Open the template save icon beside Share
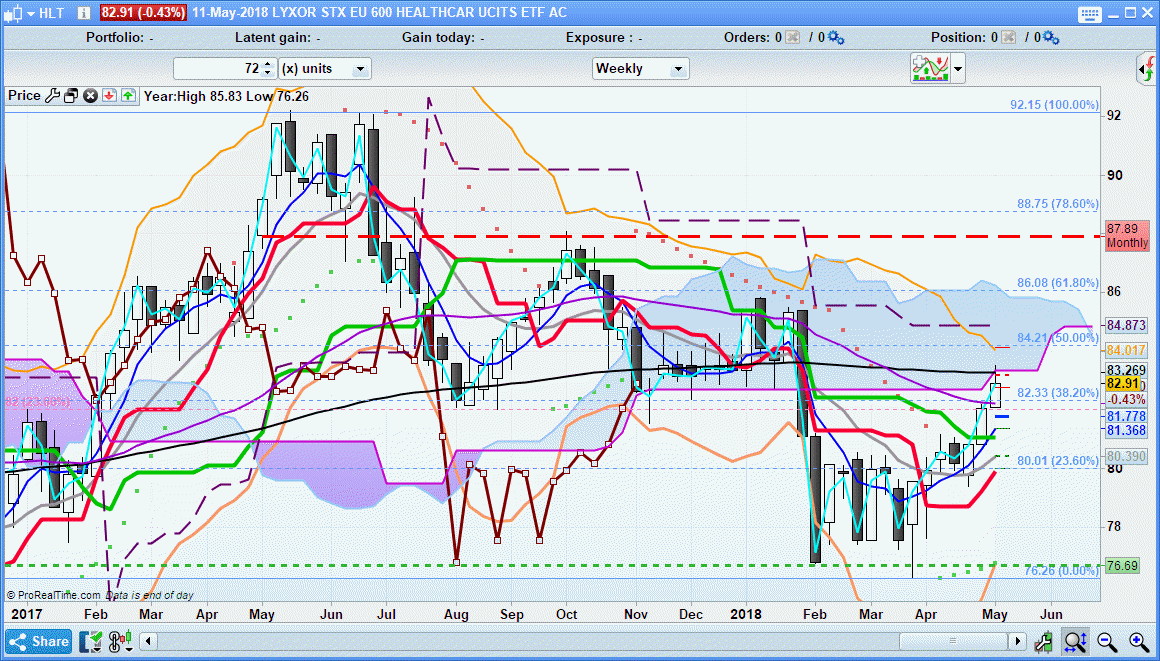The height and width of the screenshot is (661, 1160). point(92,641)
